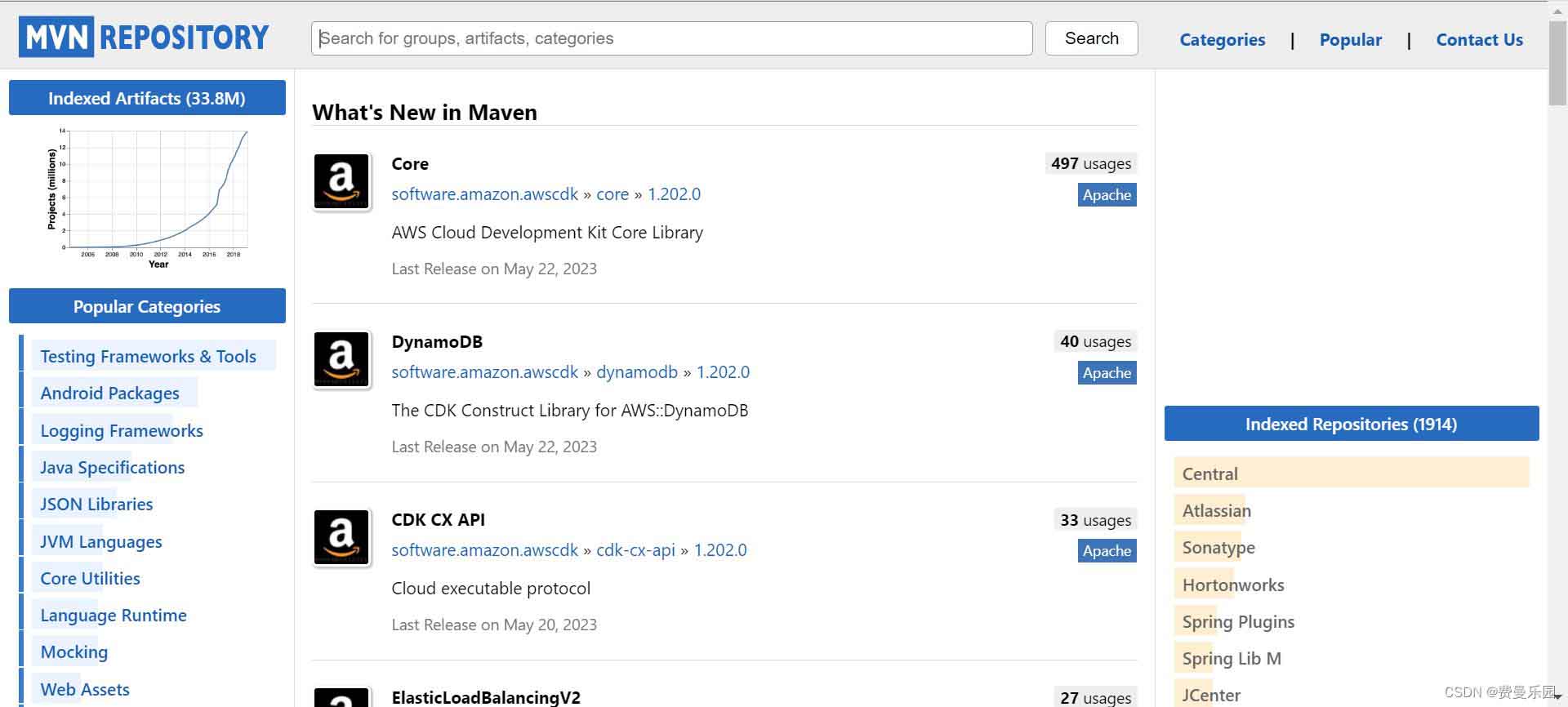Open the ElasticLoadBalancingV2 artifact title
Image resolution: width=1568 pixels, height=707 pixels.
pos(486,697)
